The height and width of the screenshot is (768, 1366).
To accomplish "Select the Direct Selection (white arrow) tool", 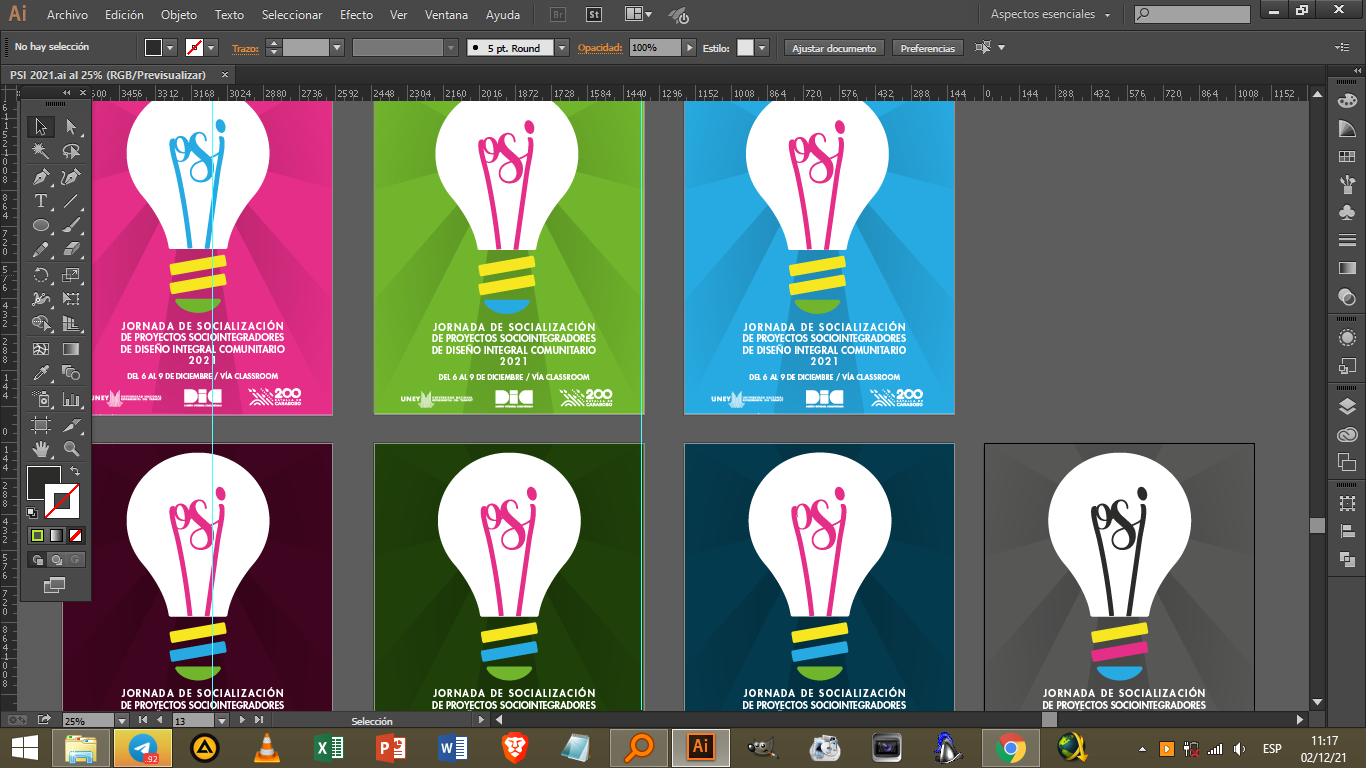I will click(71, 127).
